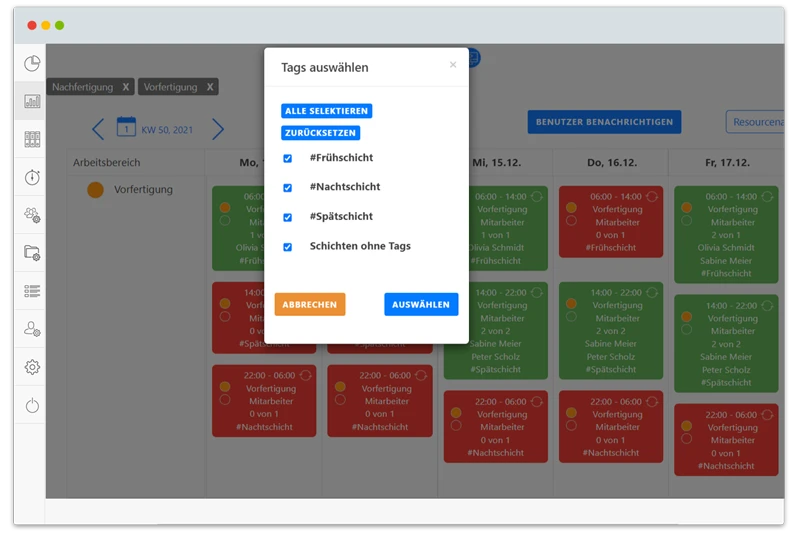Open the shift planning chart icon in sidebar
This screenshot has width=800, height=533.
tap(32, 101)
